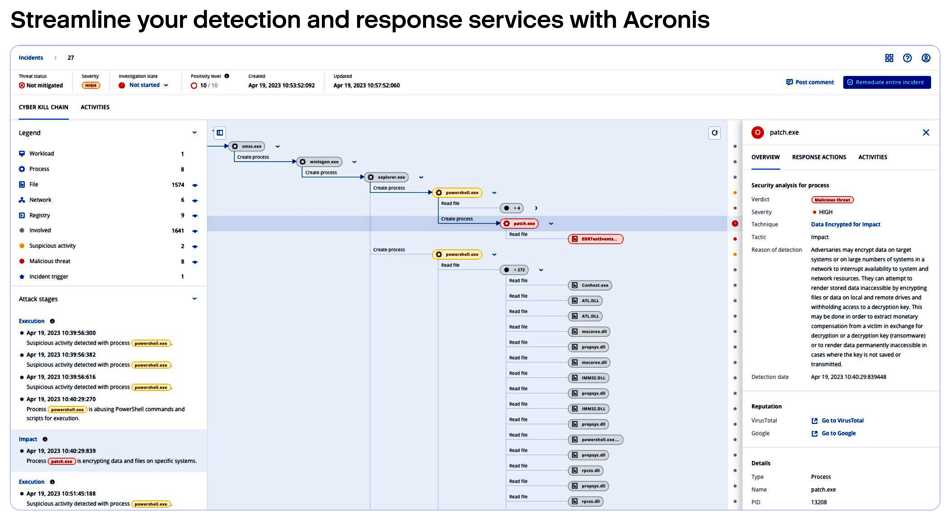The image size is (950, 522).
Task: Open Data Encrypted for Impact technique link
Action: pos(845,225)
